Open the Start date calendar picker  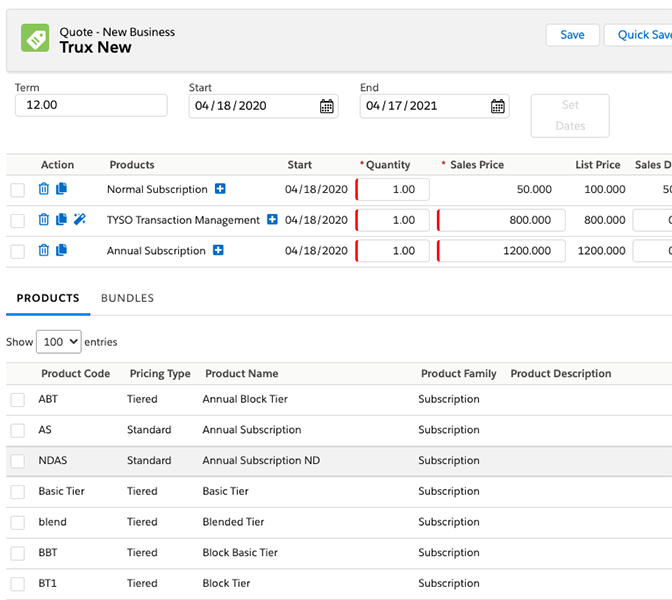327,106
